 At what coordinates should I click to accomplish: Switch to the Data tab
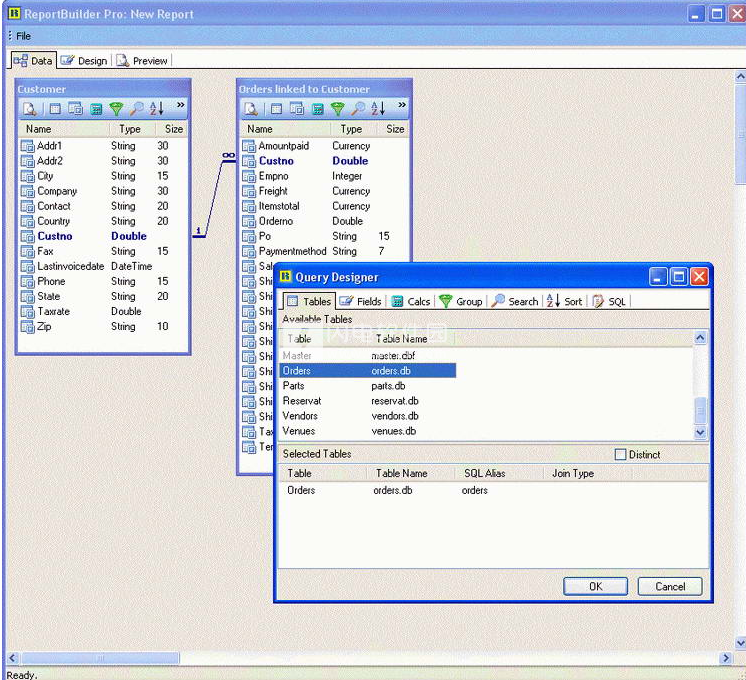tap(33, 60)
